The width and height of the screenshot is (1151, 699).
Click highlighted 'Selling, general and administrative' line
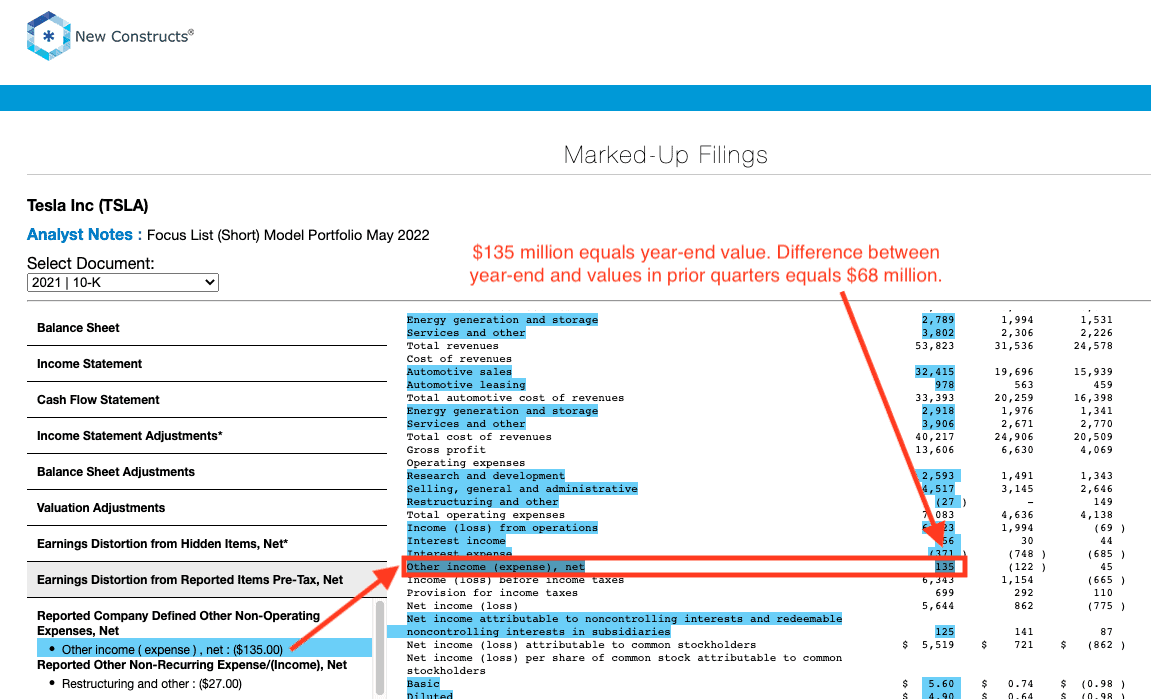522,488
